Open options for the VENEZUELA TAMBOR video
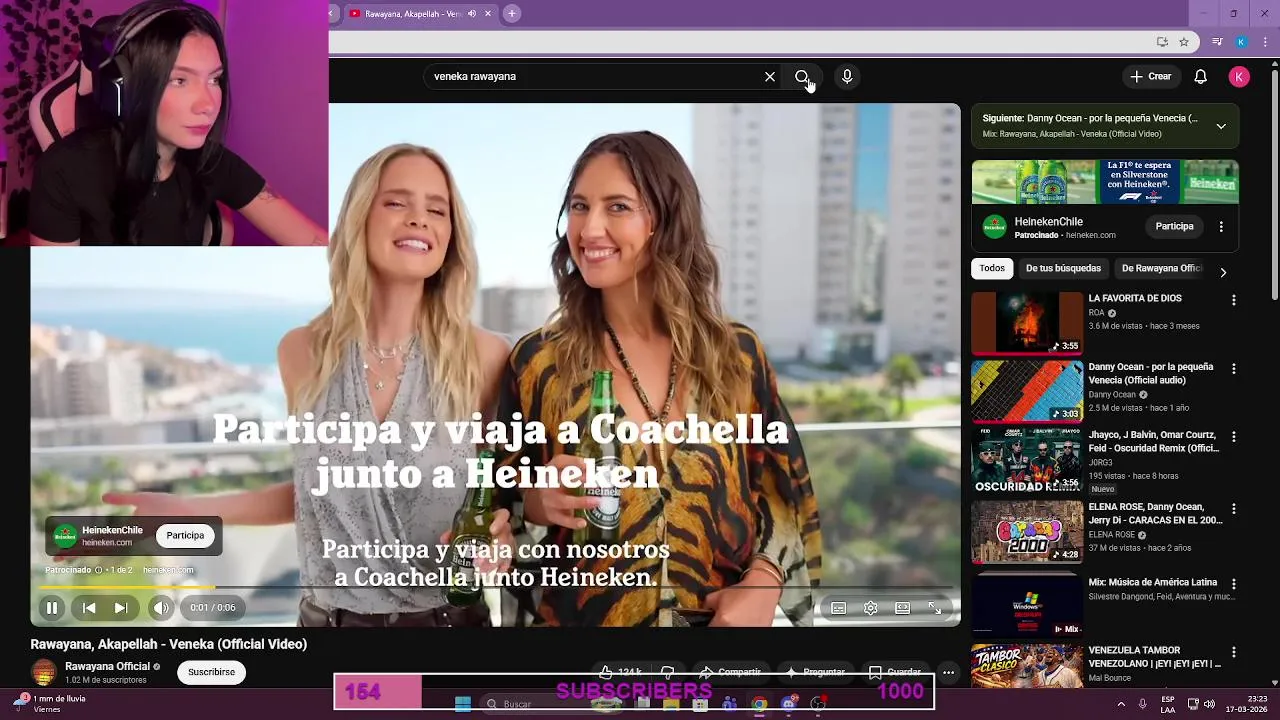1280x720 pixels. (1233, 652)
